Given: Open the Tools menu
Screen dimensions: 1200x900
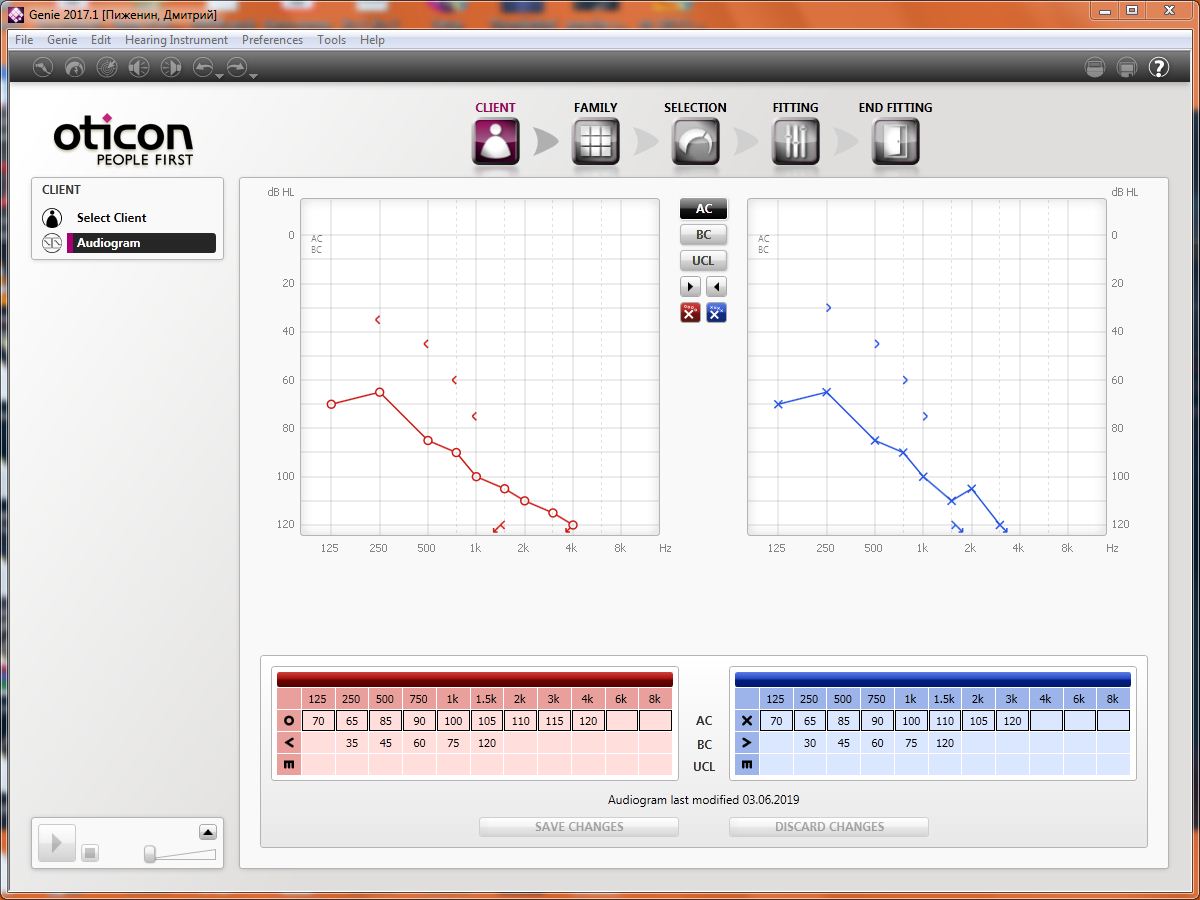Looking at the screenshot, I should click(x=331, y=40).
